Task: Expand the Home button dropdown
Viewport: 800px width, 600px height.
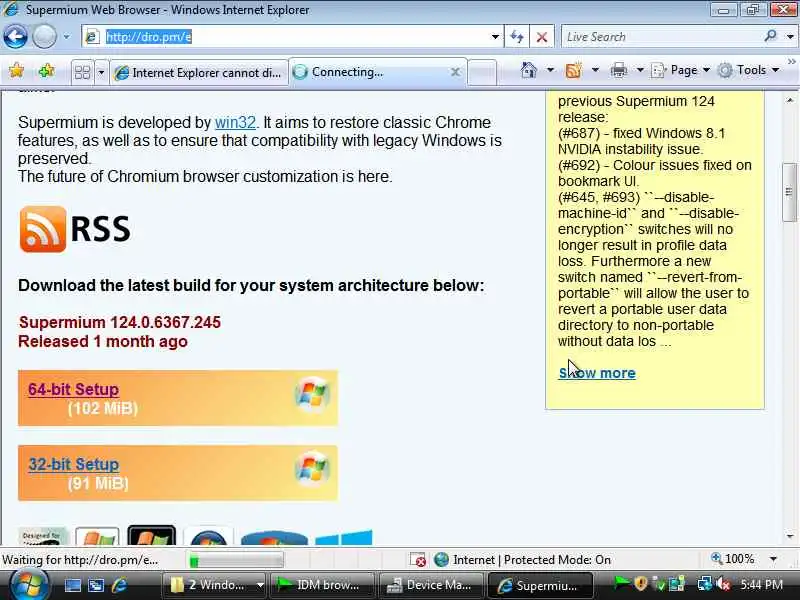Action: point(550,70)
